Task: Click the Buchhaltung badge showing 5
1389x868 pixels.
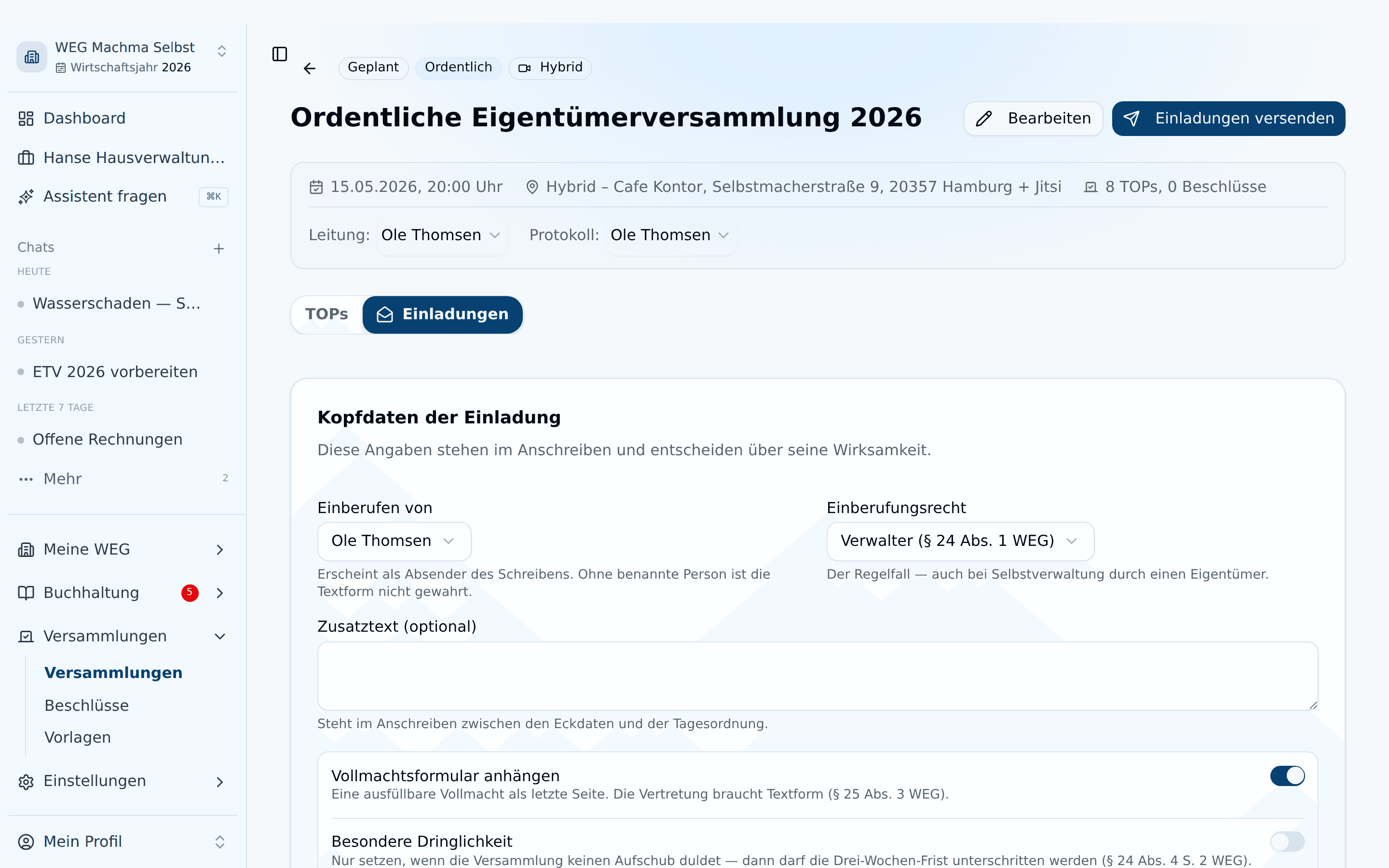Action: [x=190, y=593]
